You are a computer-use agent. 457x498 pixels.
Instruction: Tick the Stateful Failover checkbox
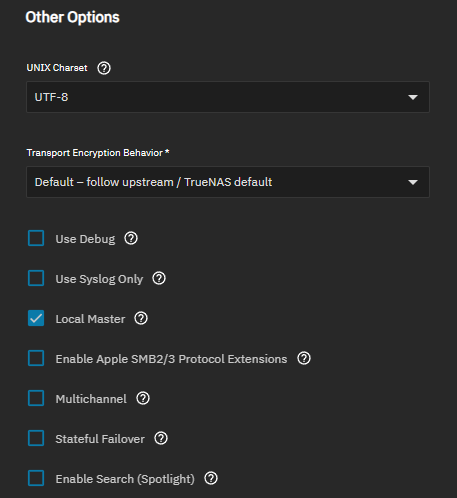coord(36,438)
